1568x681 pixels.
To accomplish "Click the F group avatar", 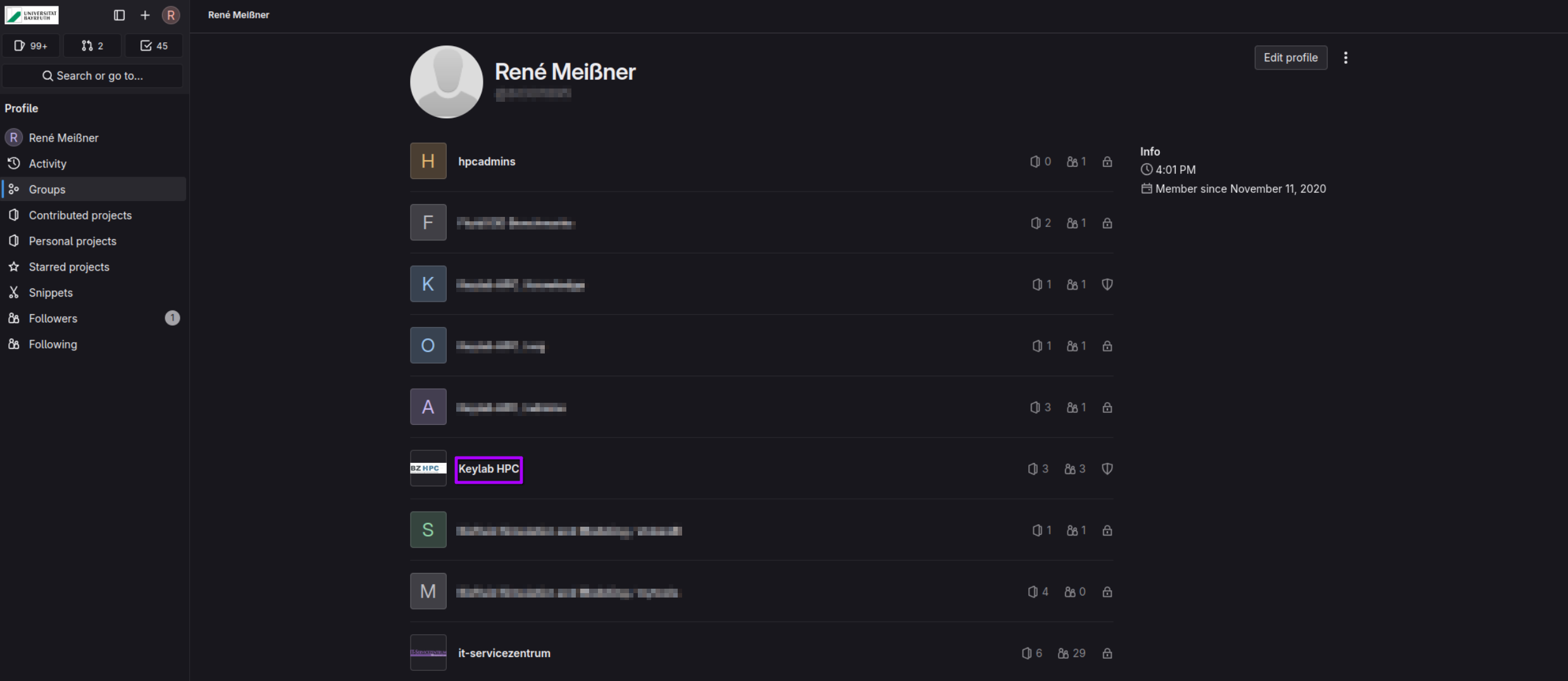I will click(x=428, y=222).
